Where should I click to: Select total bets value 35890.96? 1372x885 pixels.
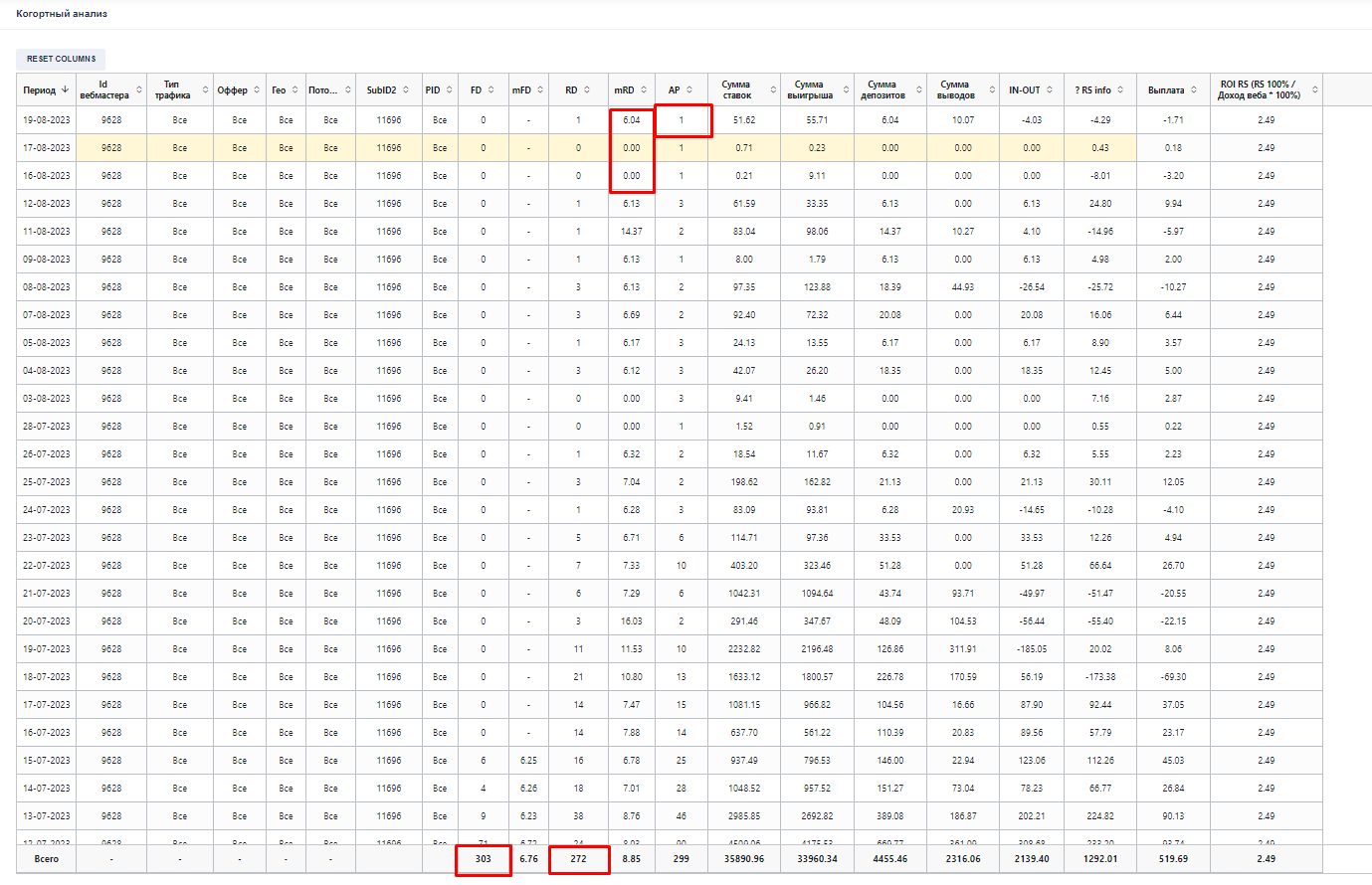pos(744,859)
